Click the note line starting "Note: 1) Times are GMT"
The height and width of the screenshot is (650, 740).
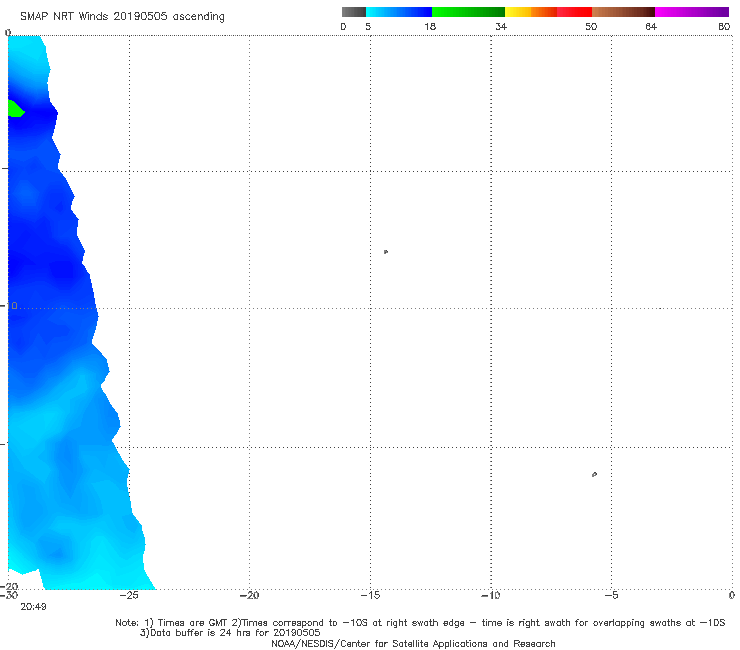click(420, 623)
